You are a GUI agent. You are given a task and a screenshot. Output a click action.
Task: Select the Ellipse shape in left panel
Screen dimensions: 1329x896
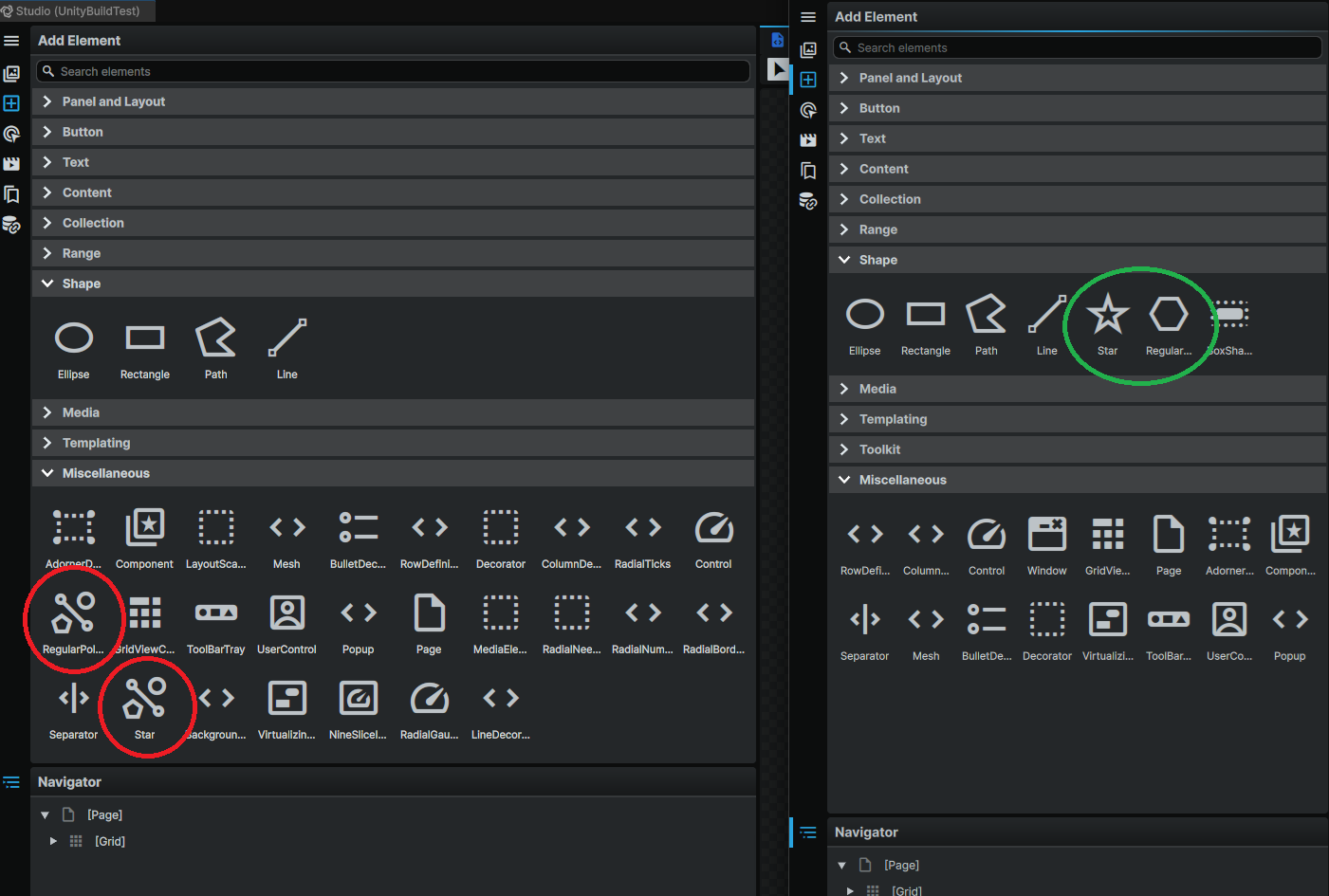(74, 348)
